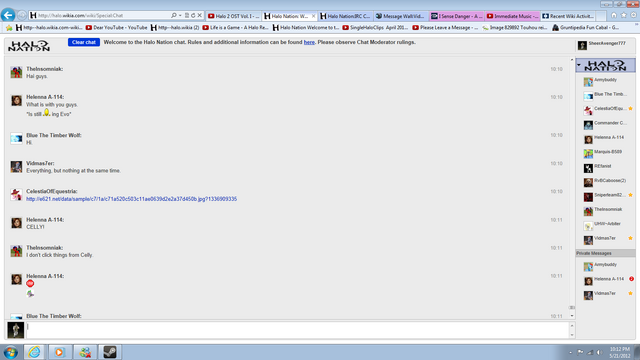Open the favorites star icon

(624, 15)
